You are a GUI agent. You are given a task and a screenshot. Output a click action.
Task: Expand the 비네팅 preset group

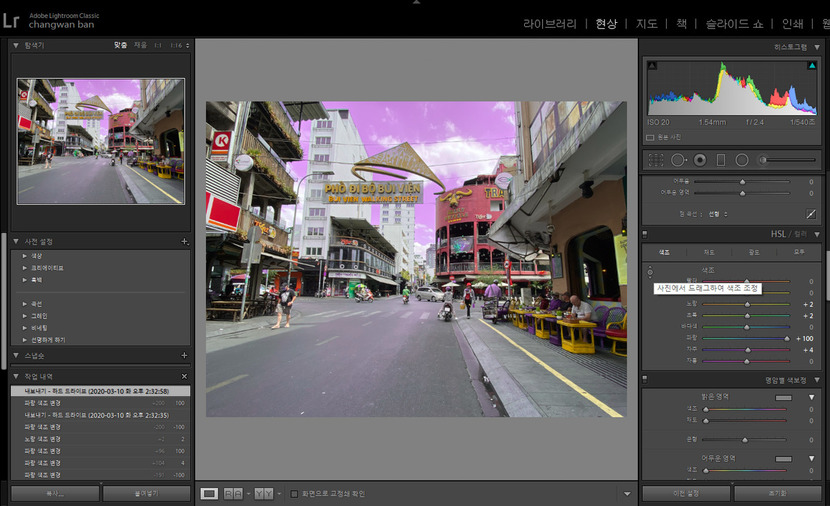pyautogui.click(x=24, y=328)
